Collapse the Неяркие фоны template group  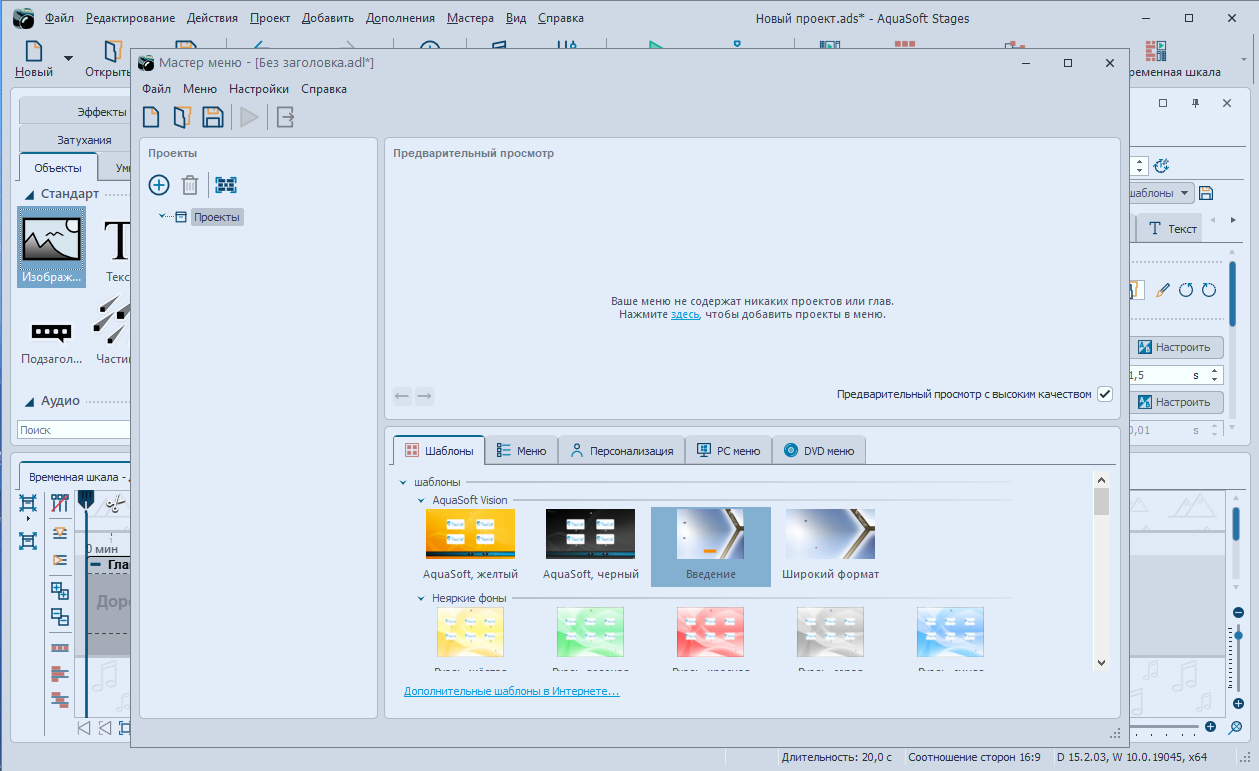[422, 598]
